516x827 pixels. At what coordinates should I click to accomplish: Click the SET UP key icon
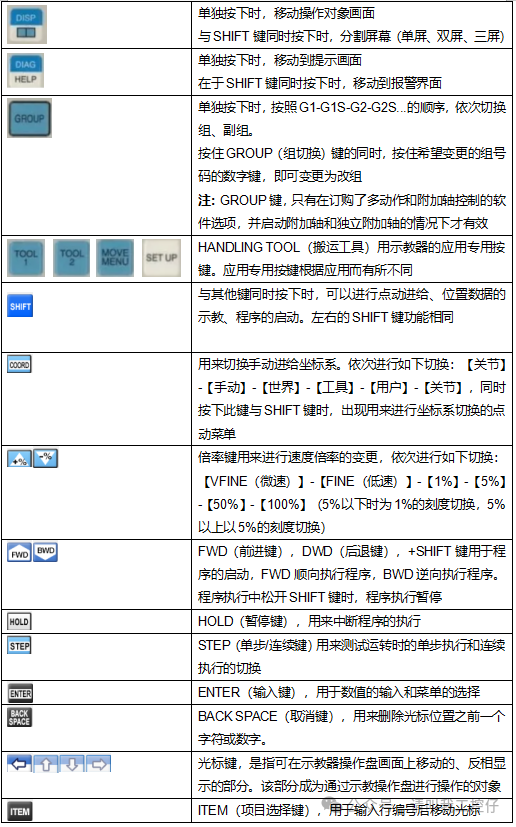pyautogui.click(x=161, y=258)
